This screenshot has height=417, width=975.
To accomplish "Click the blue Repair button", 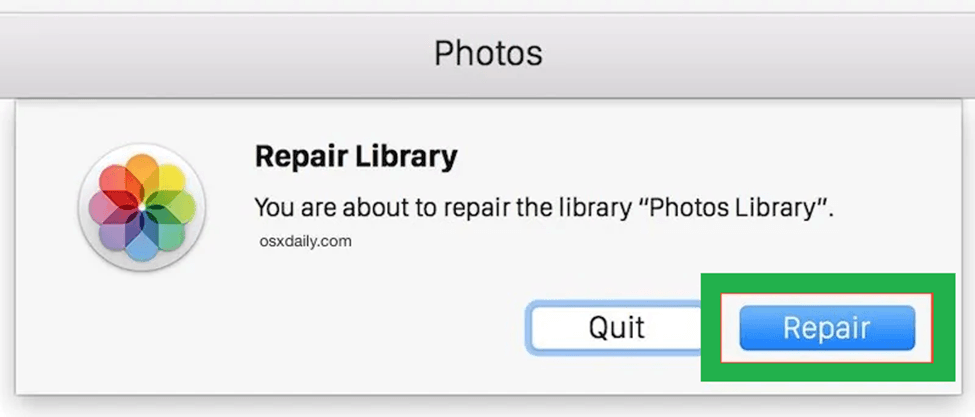I will tap(827, 328).
